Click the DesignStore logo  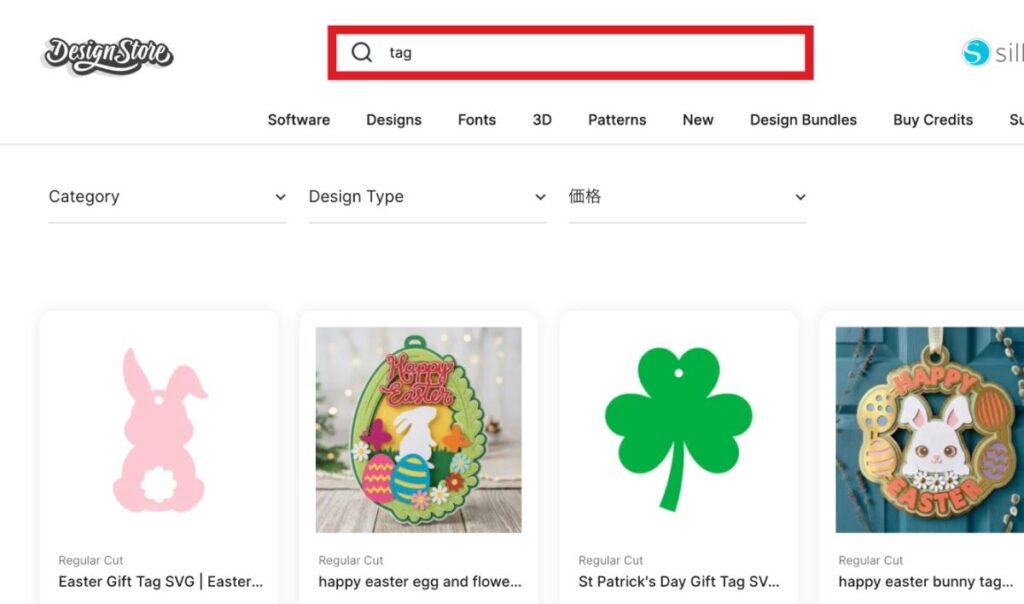pos(106,55)
